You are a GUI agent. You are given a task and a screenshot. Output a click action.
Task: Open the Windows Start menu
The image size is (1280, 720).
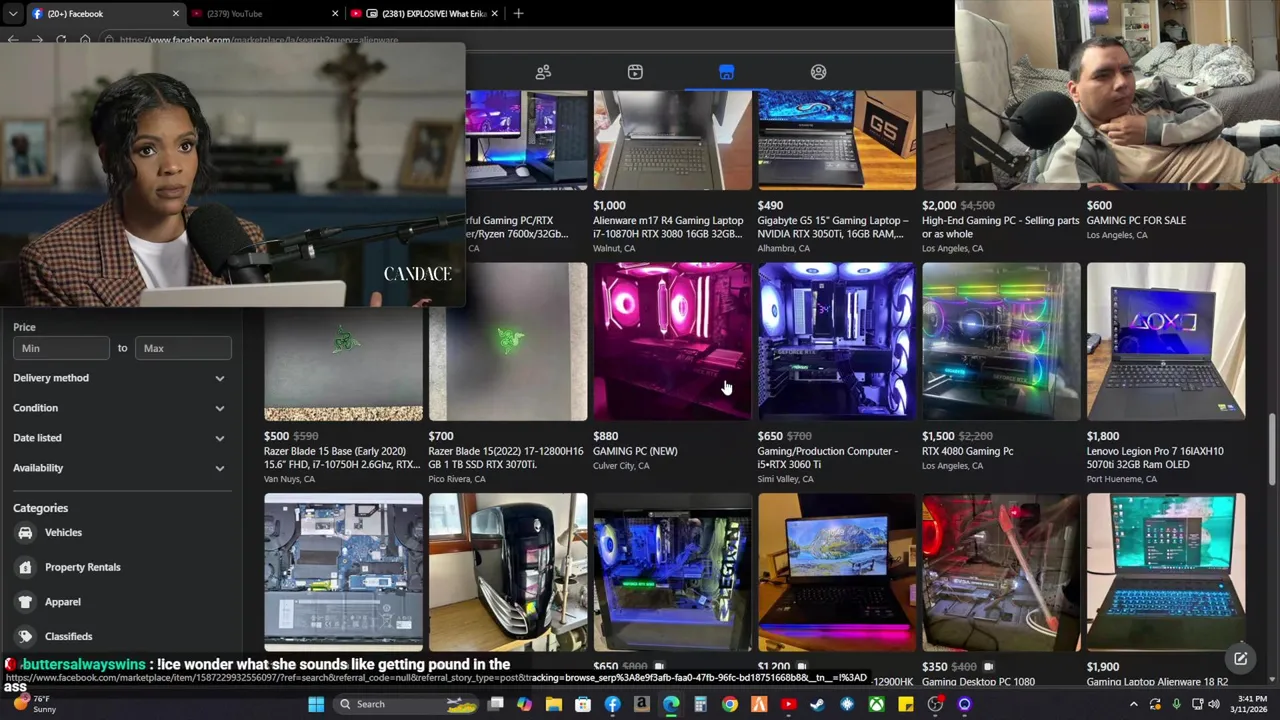click(x=316, y=704)
